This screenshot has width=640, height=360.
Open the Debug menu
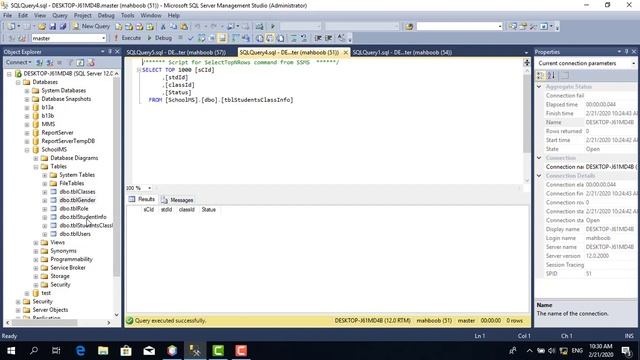pyautogui.click(x=106, y=16)
